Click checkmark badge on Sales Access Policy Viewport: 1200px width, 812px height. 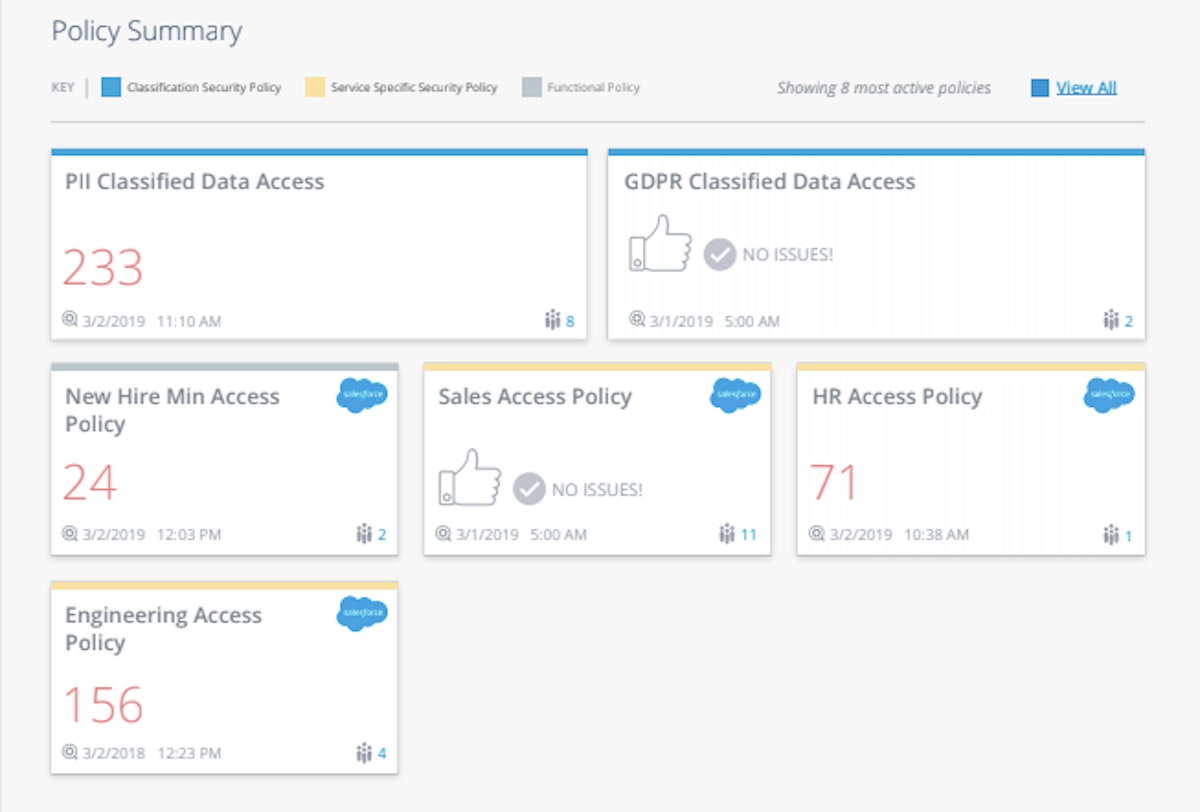click(529, 489)
